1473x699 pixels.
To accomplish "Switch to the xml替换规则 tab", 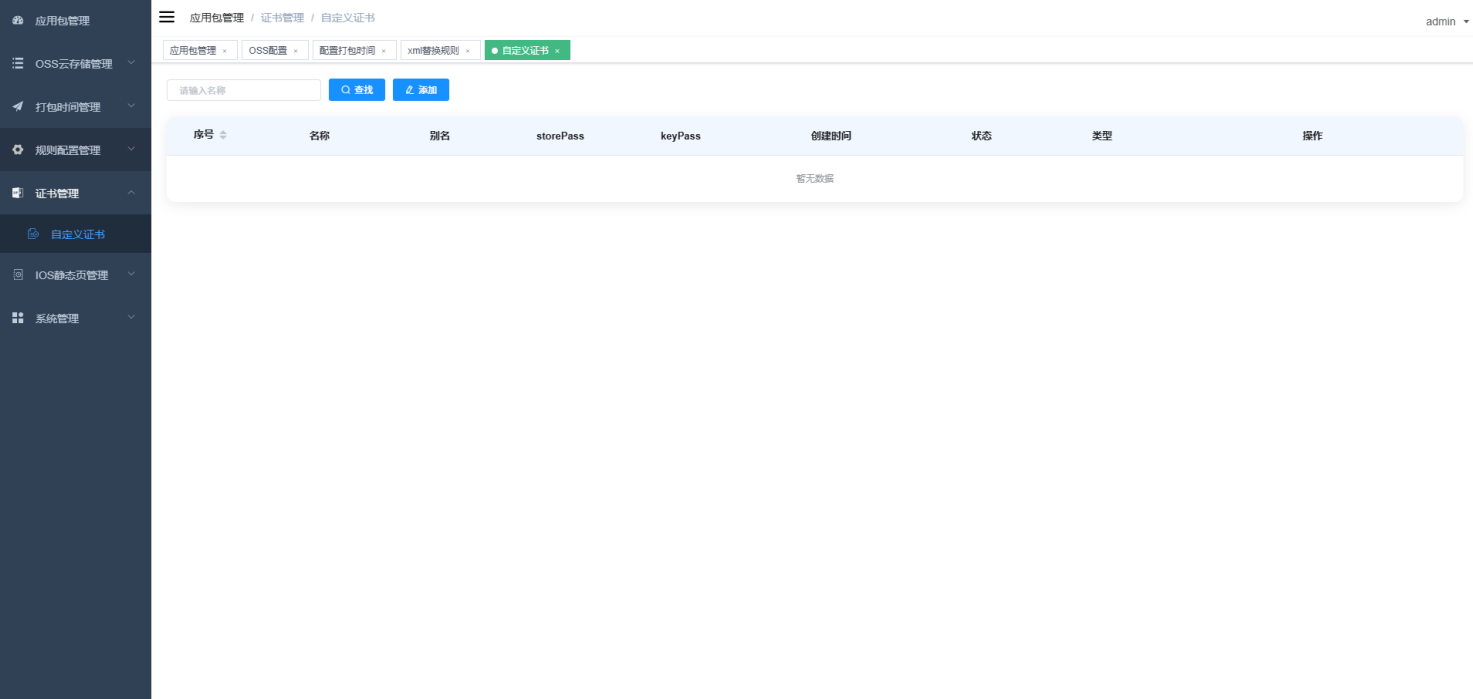I will [x=433, y=50].
